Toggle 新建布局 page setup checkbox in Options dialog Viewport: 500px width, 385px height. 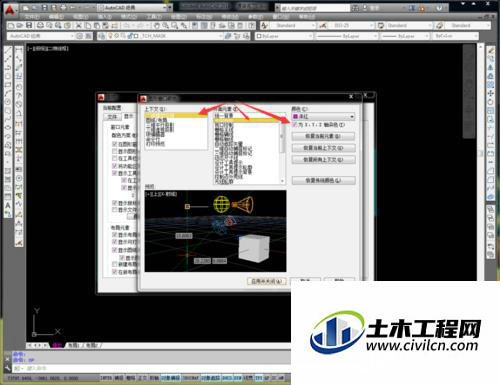click(x=115, y=264)
